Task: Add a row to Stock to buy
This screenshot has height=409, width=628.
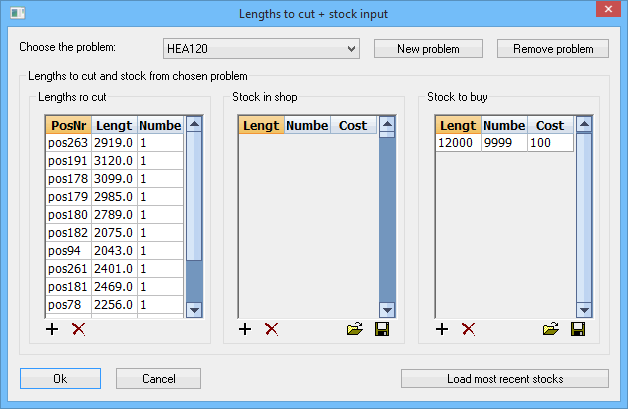Action: (x=442, y=329)
